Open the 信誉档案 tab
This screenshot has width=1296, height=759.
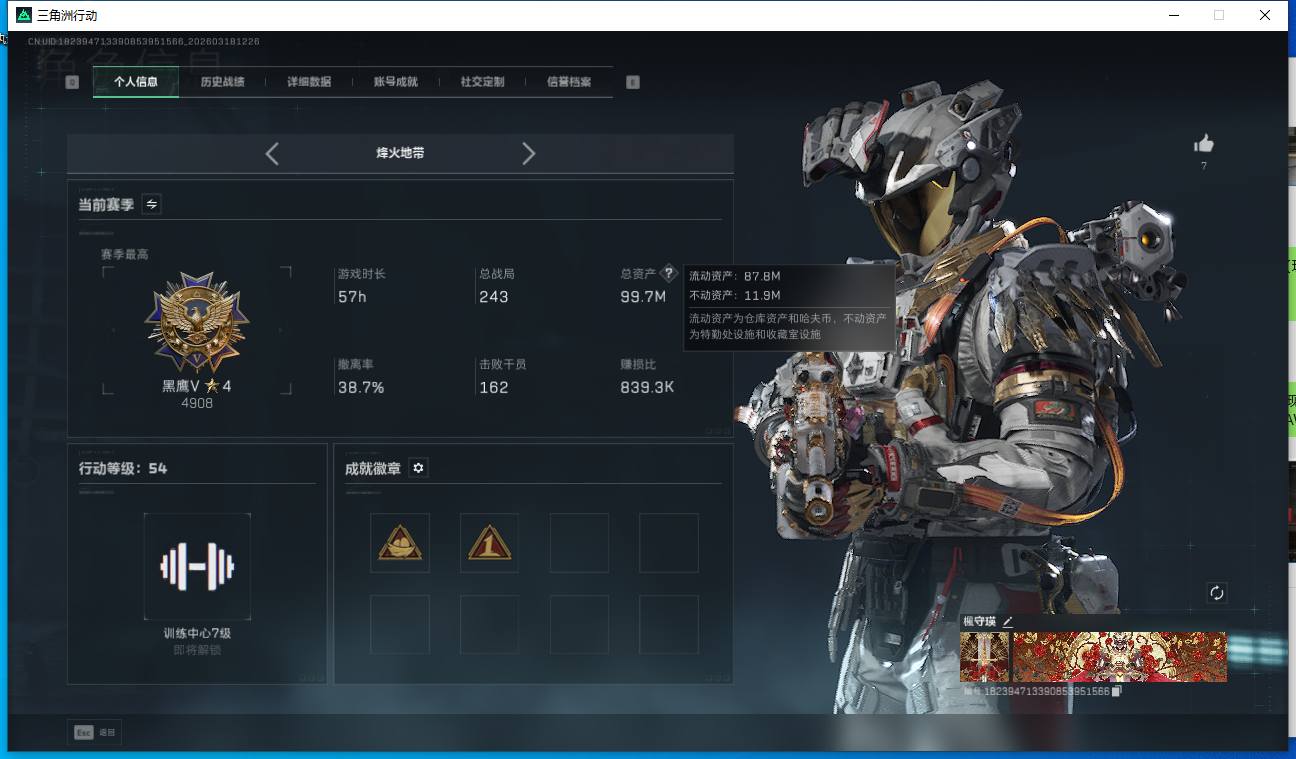tap(569, 82)
